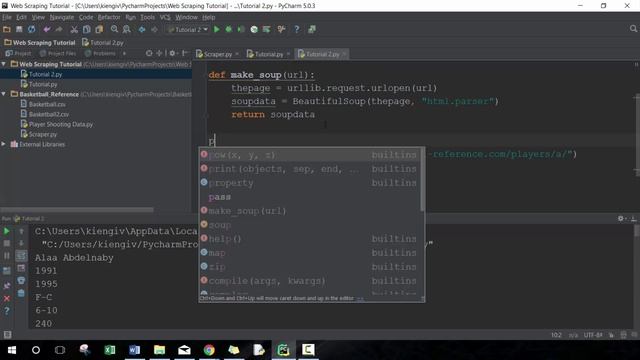Screen dimensions: 640x360
Task: Open the Tutorial 2 run configuration dropdown
Action: (188, 29)
